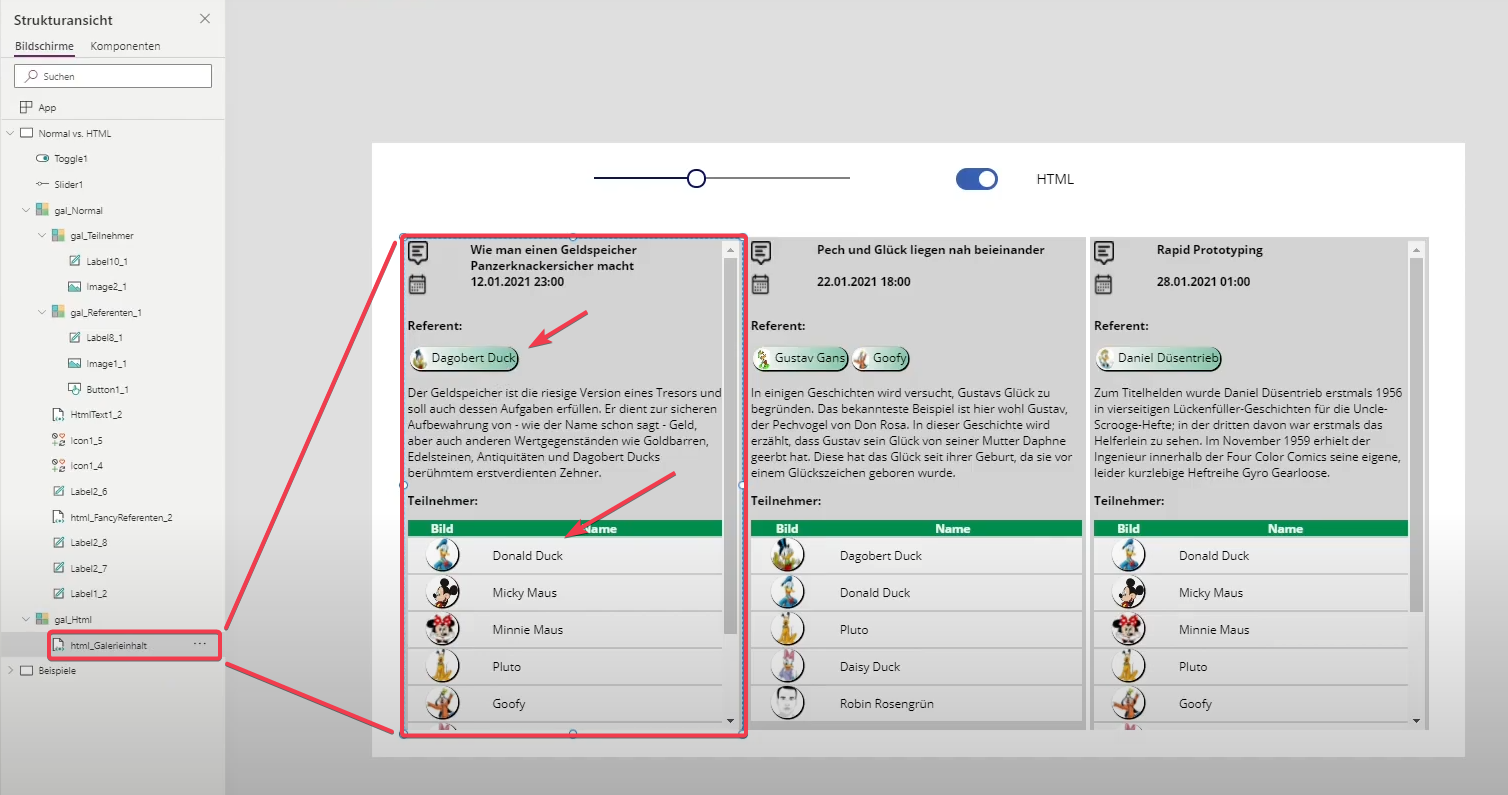Screen dimensions: 1508x795
Task: Collapse the gal_Teilnehmer gallery node
Action: (43, 236)
